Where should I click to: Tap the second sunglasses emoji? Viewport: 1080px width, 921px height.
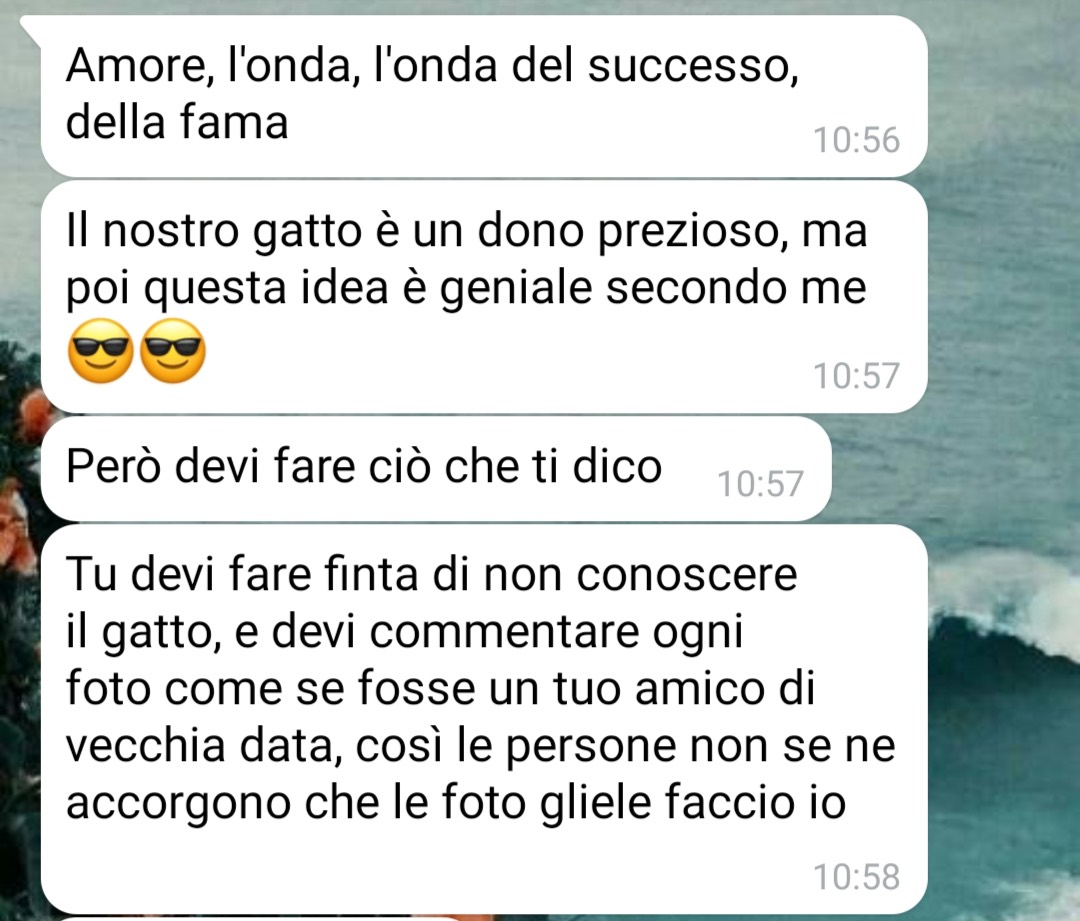[172, 351]
